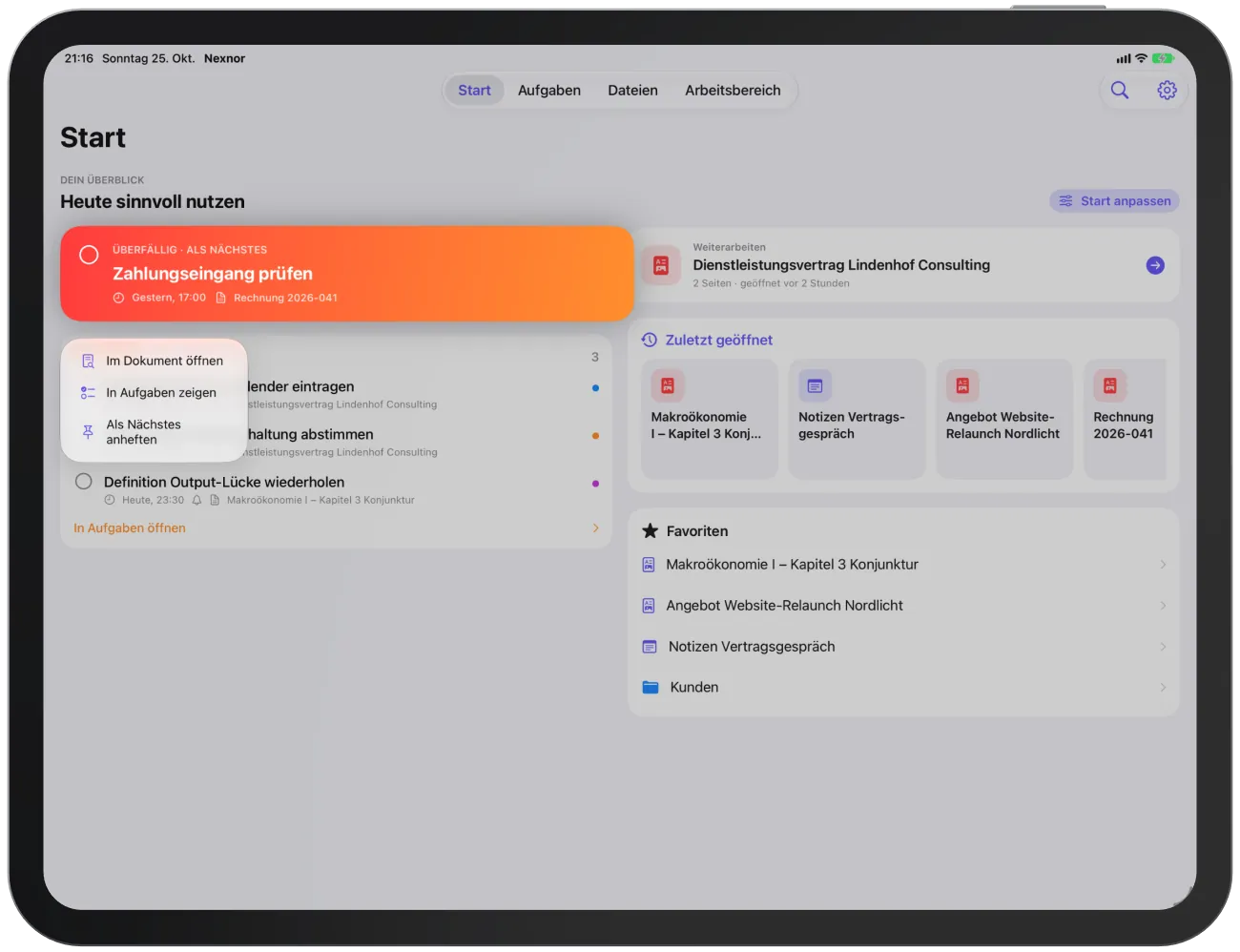Click the list icon for In Aufgaben zeigen

[88, 393]
